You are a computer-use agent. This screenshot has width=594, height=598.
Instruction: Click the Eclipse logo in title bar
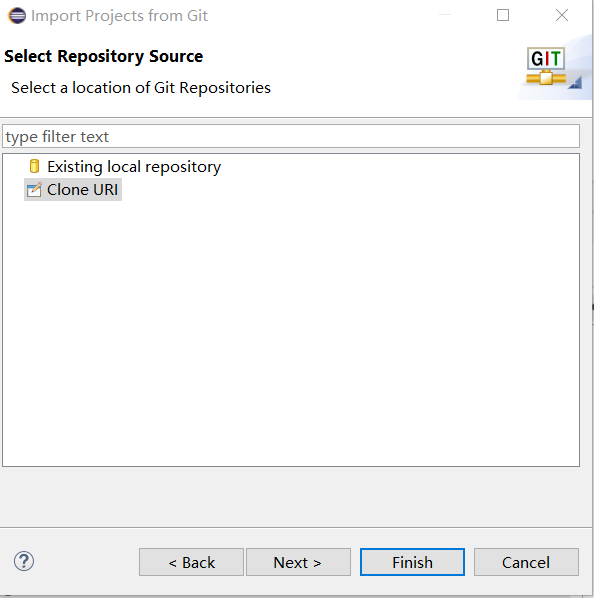tap(17, 16)
